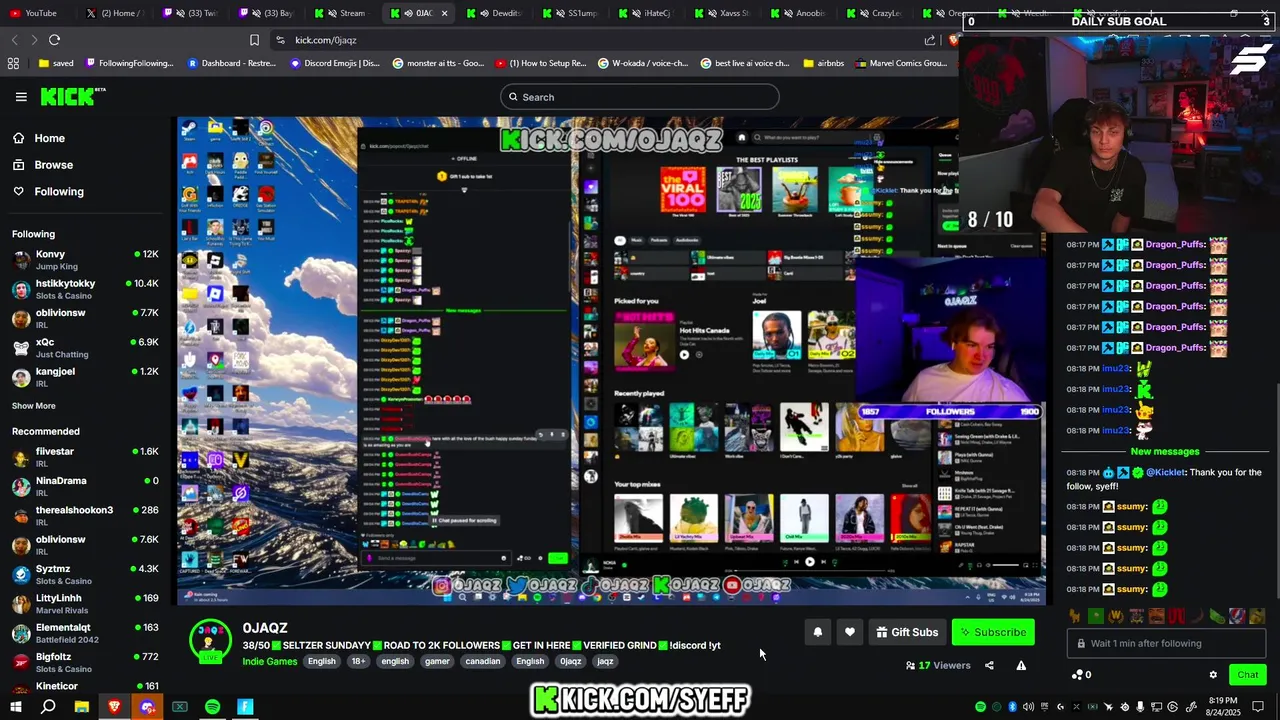This screenshot has width=1280, height=720.
Task: Share the stream via share icon
Action: click(x=989, y=665)
